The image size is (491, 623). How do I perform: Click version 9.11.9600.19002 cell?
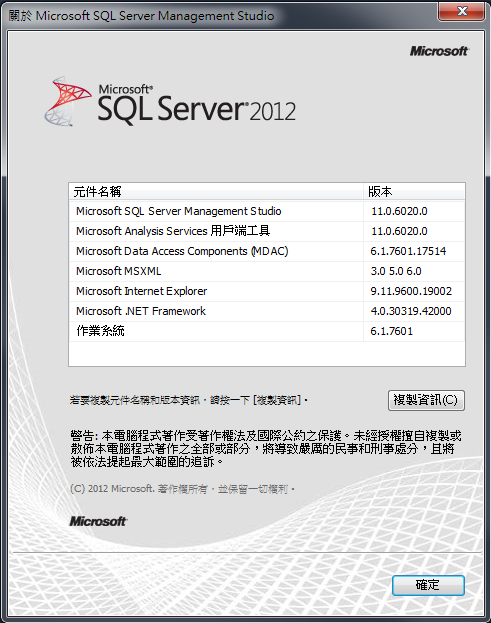pos(411,291)
